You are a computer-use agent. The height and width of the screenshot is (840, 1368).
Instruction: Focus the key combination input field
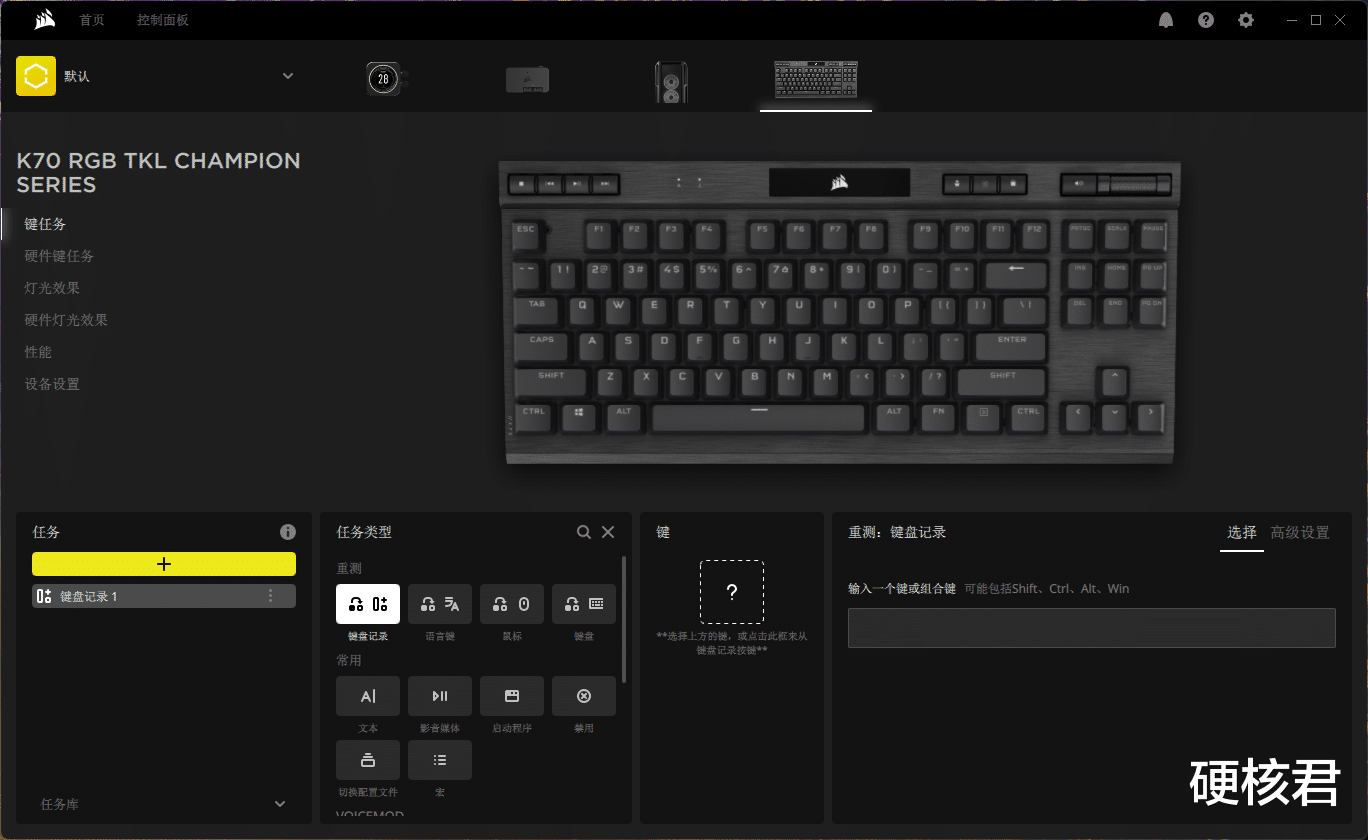pos(1092,628)
